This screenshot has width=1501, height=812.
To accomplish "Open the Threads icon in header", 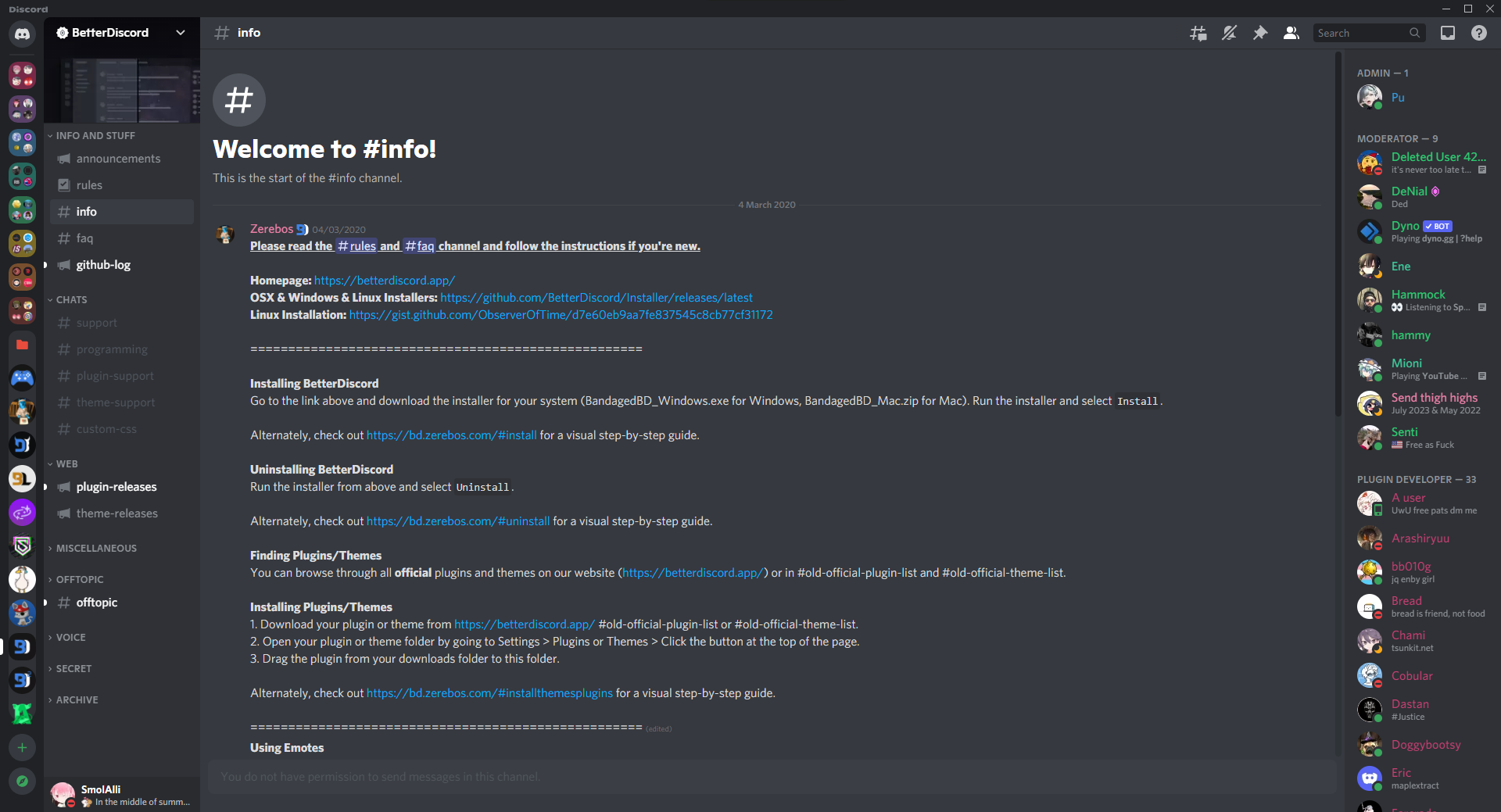I will click(1198, 33).
